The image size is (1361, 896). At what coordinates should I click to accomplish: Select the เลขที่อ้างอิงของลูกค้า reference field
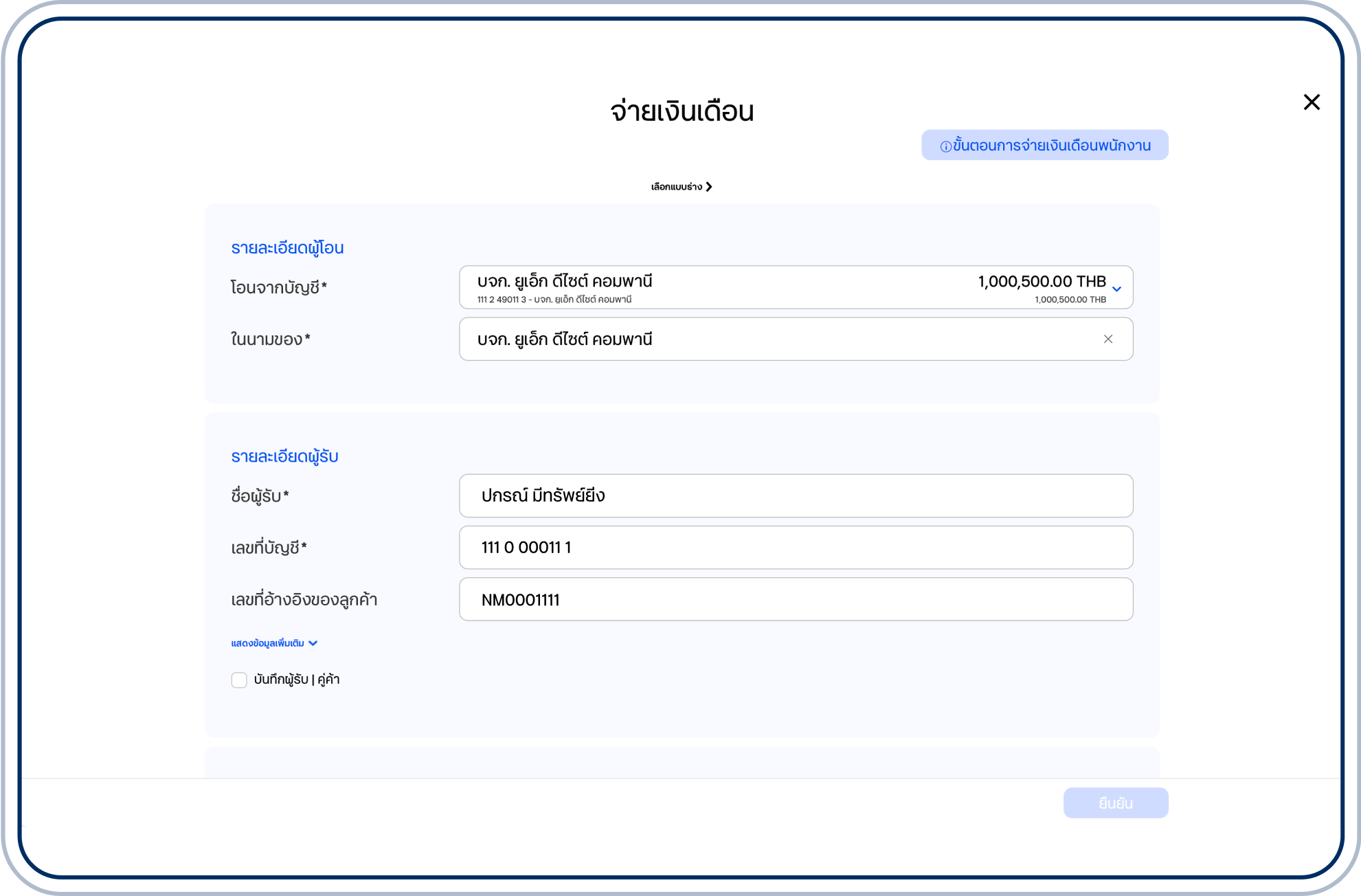795,599
